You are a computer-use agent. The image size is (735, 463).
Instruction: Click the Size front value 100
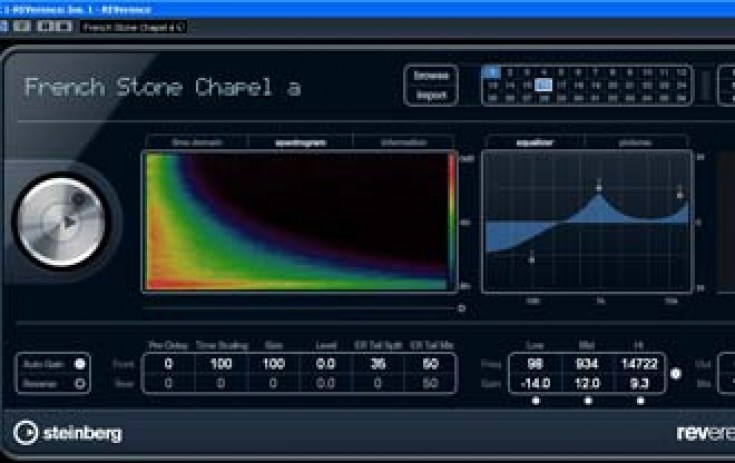click(273, 364)
